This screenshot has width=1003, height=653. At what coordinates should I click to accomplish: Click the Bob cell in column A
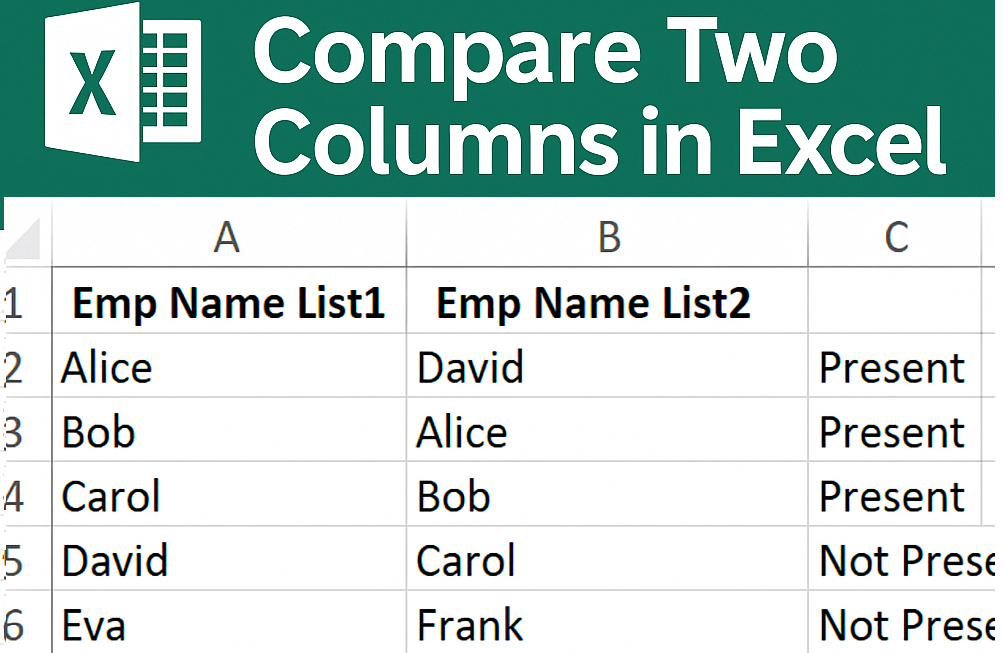point(98,432)
